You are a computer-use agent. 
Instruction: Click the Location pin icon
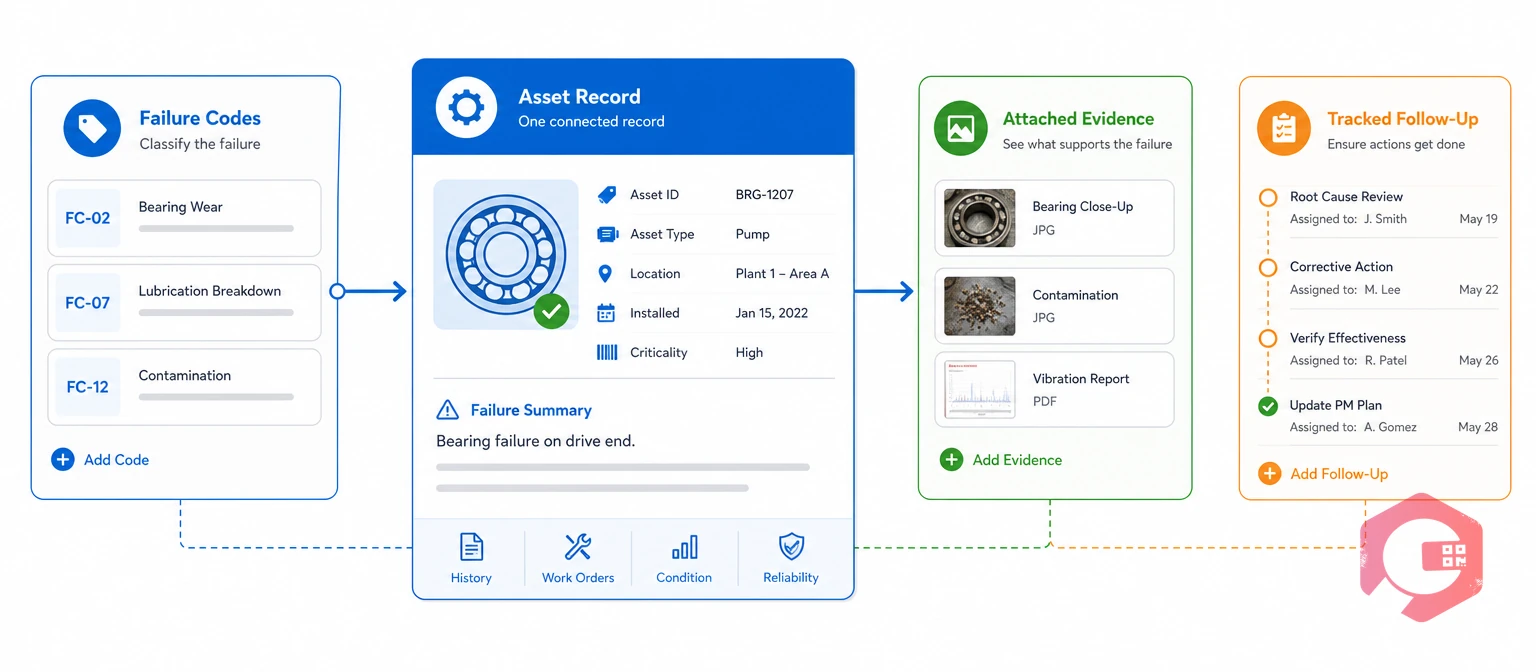coord(605,274)
